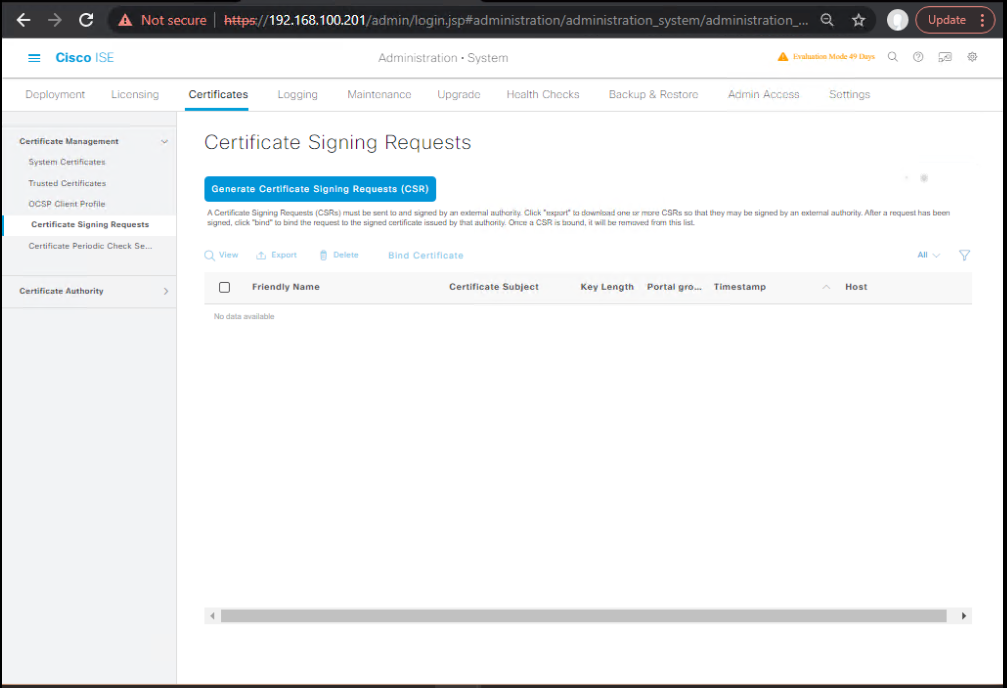This screenshot has width=1007, height=688.
Task: Open the Maintenance tab
Action: tap(380, 94)
